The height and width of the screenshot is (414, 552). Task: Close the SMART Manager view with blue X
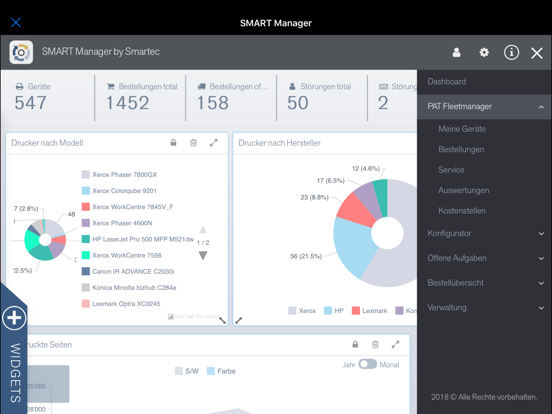coord(16,23)
